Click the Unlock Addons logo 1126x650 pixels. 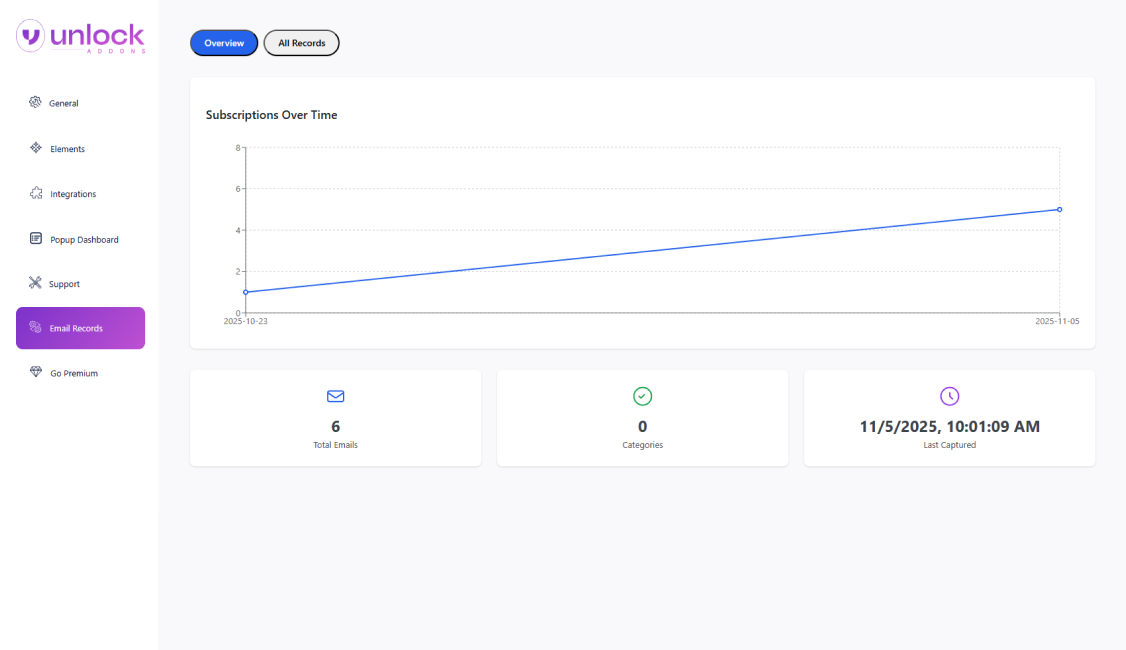80,35
